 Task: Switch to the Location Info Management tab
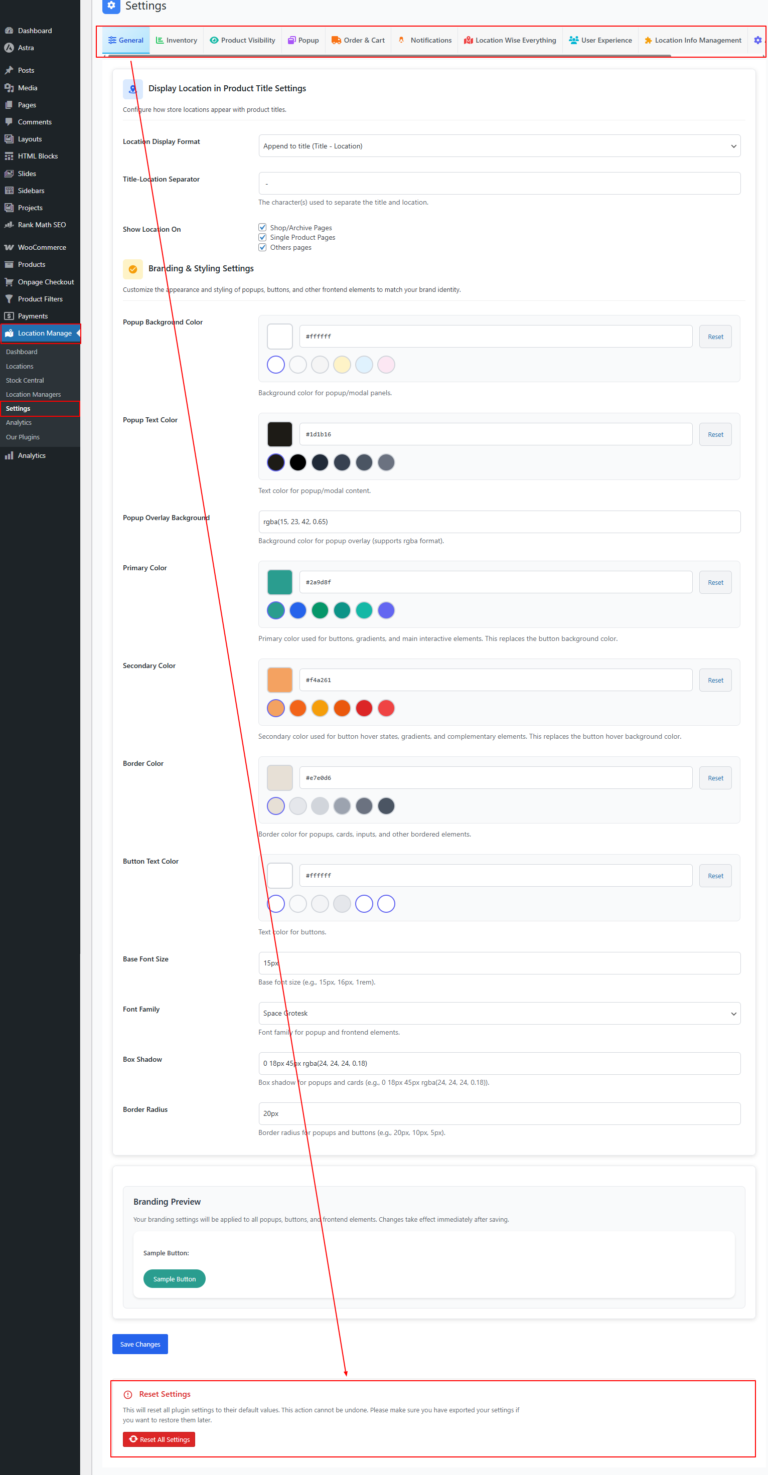coord(693,41)
